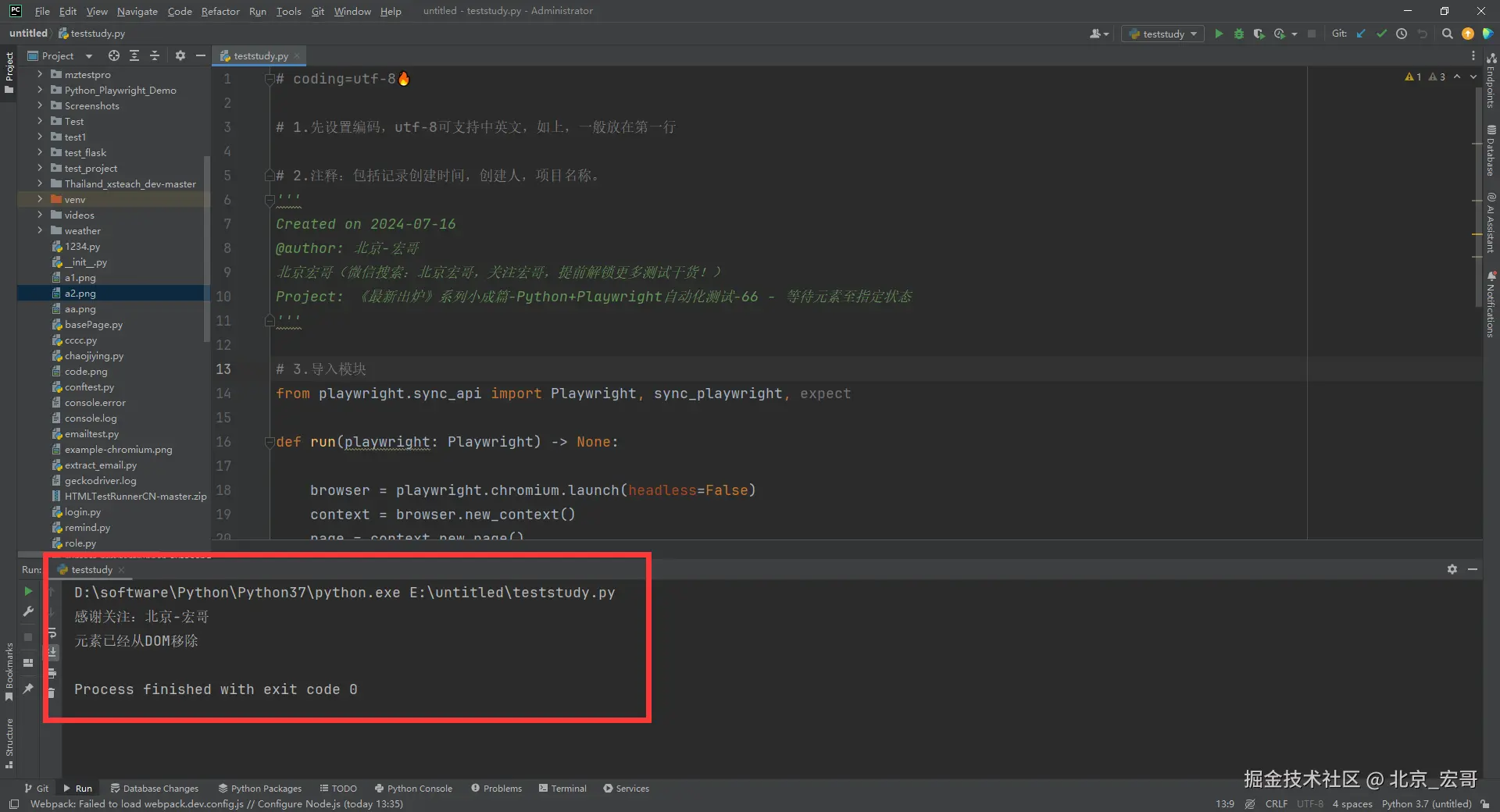Expand the venv folder
Viewport: 1500px width, 812px height.
tap(40, 199)
